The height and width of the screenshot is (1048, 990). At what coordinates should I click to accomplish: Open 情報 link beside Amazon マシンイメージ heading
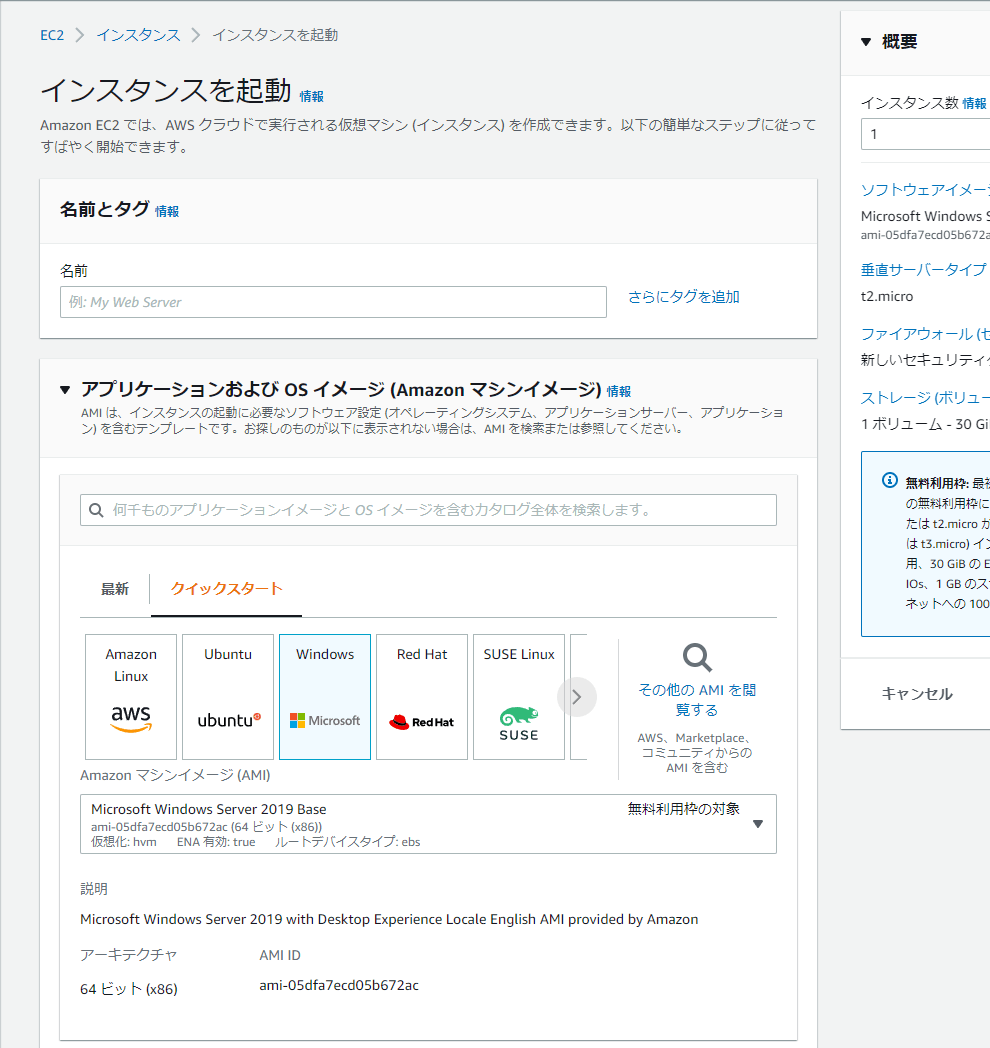[x=618, y=391]
